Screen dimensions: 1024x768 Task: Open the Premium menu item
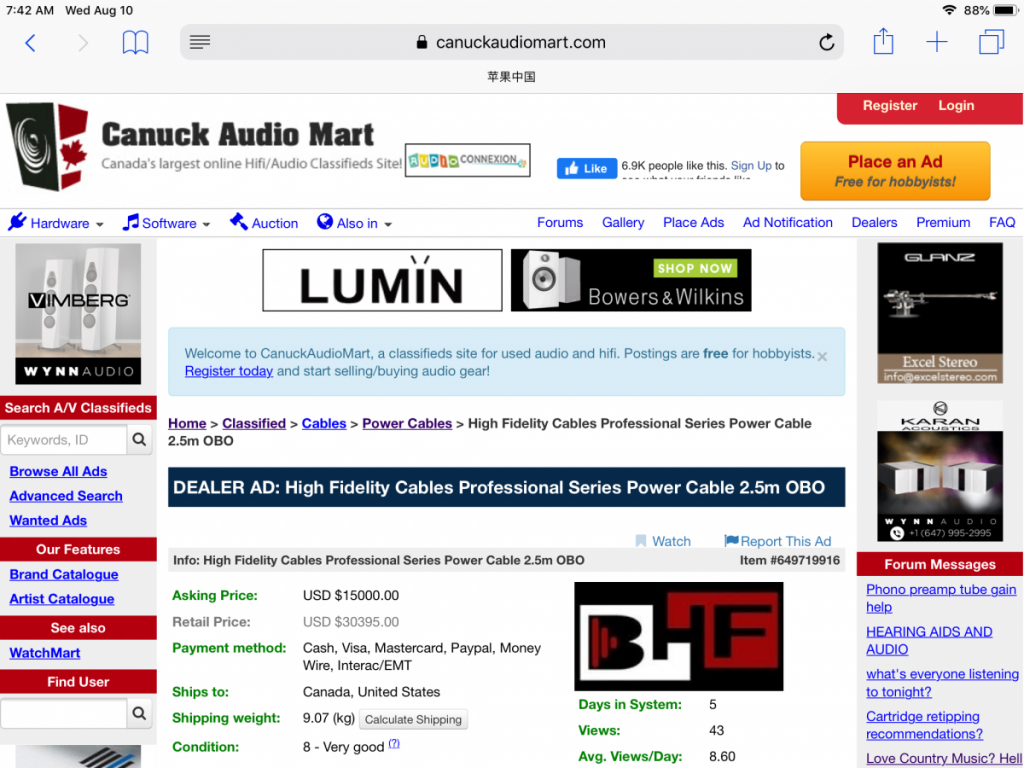click(x=943, y=223)
